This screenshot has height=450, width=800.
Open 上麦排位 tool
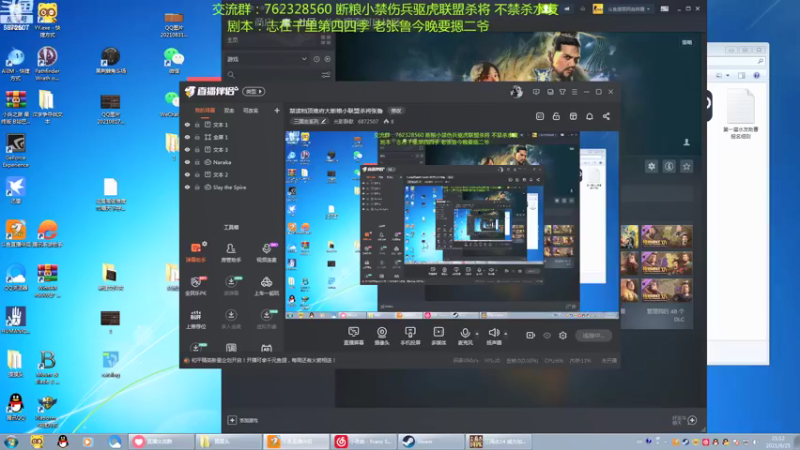pos(196,319)
